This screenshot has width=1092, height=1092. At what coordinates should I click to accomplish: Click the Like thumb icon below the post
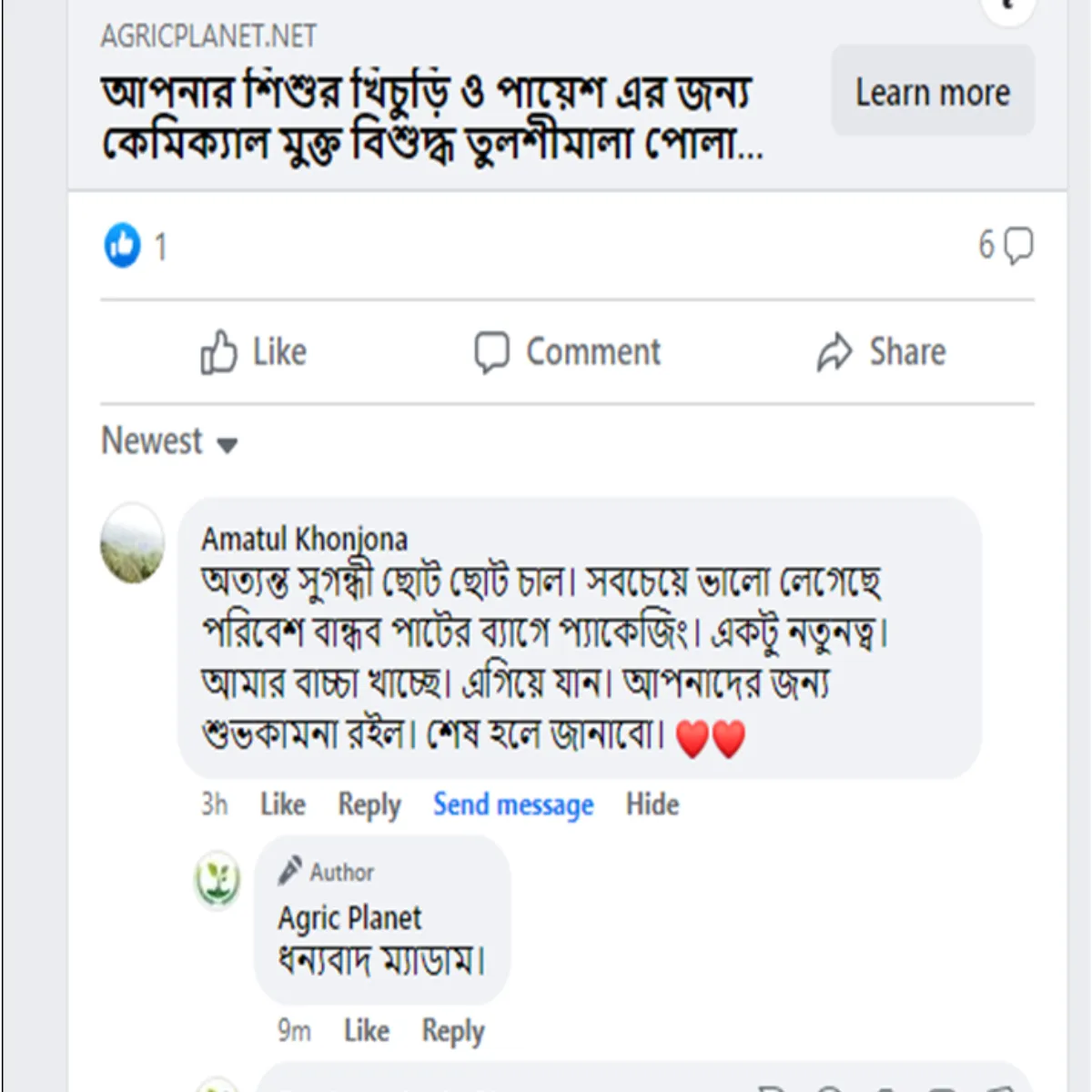pos(217,351)
